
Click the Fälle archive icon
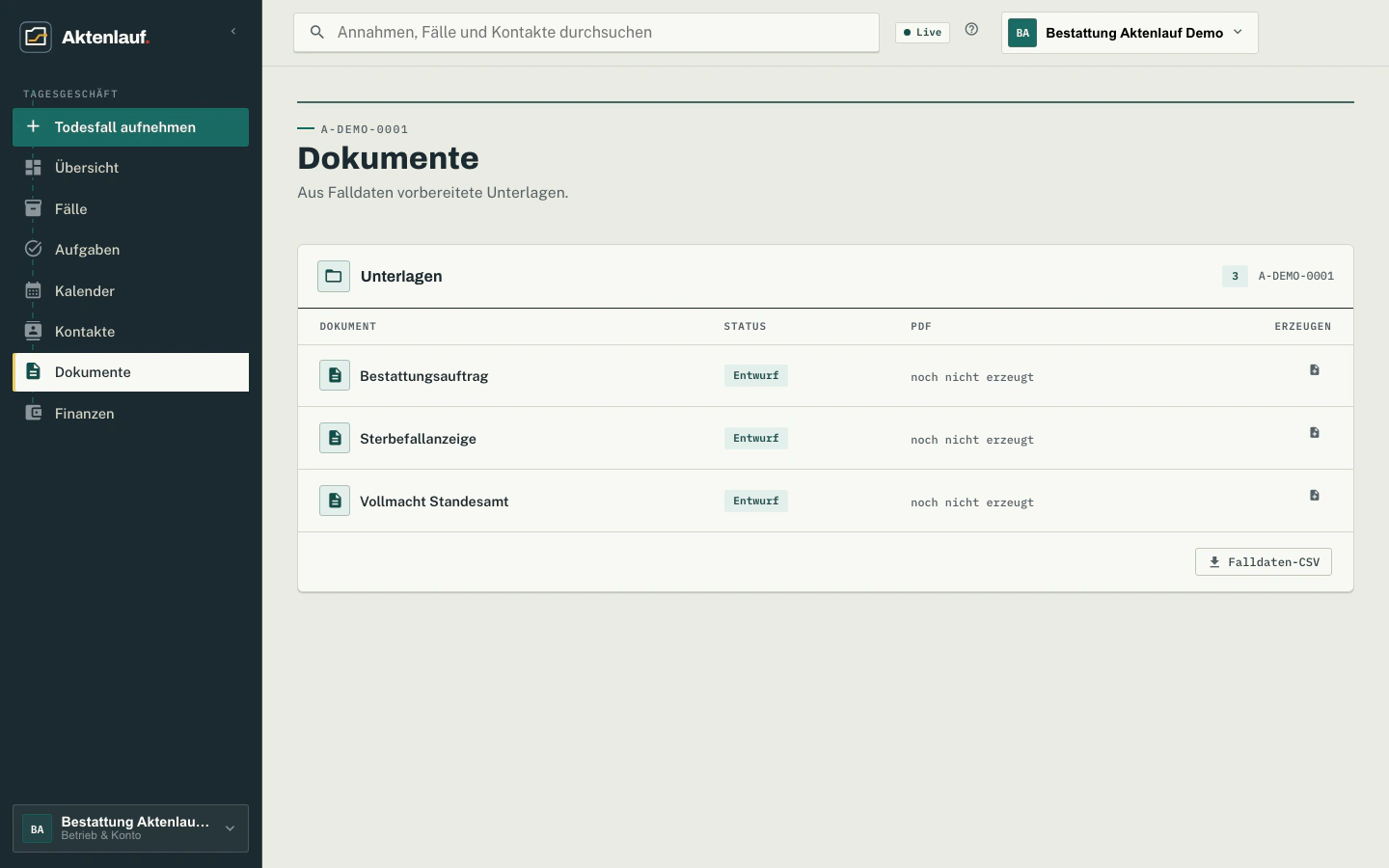tap(33, 208)
